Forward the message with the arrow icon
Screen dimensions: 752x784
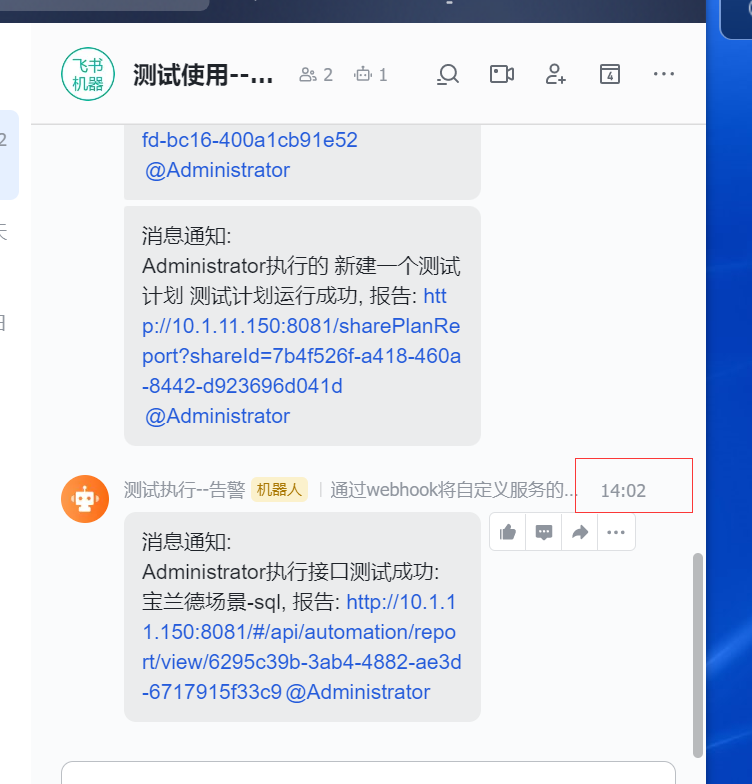tap(580, 532)
